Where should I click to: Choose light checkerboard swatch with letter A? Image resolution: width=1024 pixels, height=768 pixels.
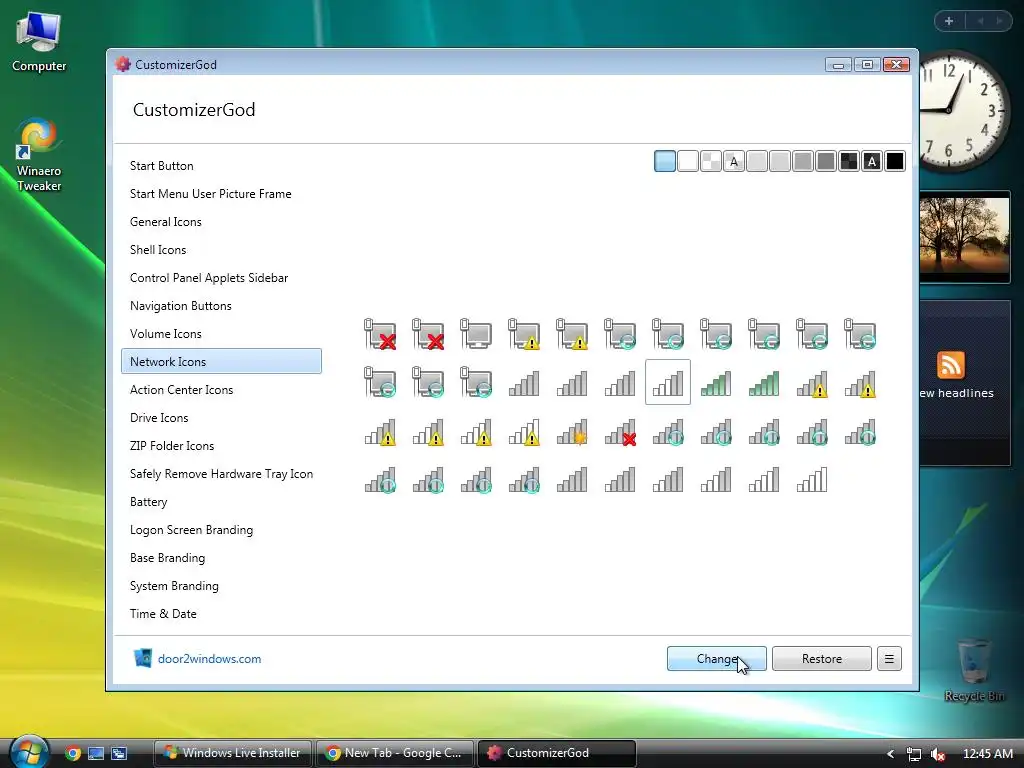734,161
